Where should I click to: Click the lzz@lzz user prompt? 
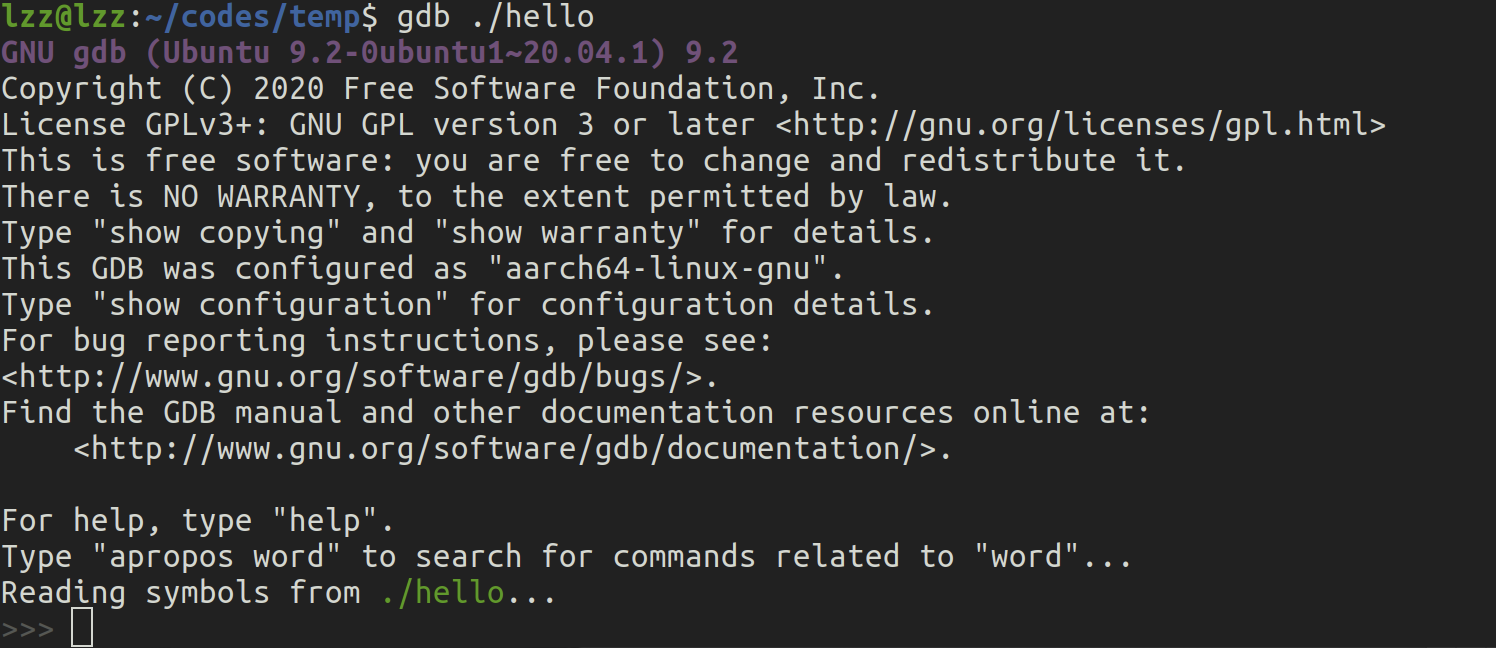(x=64, y=17)
